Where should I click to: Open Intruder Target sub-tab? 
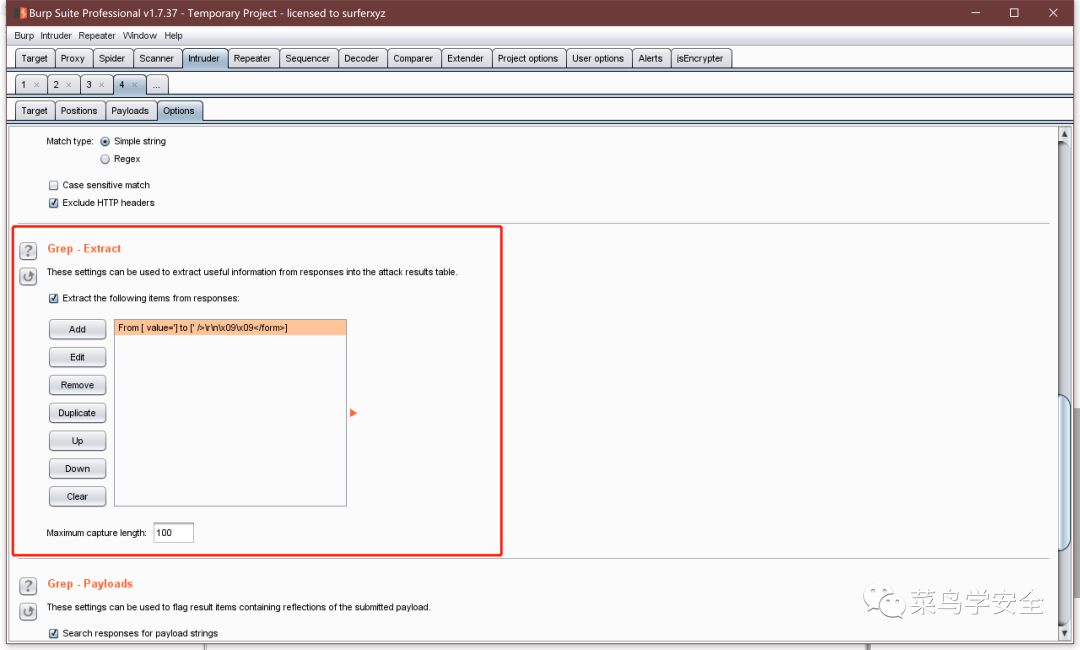(34, 111)
